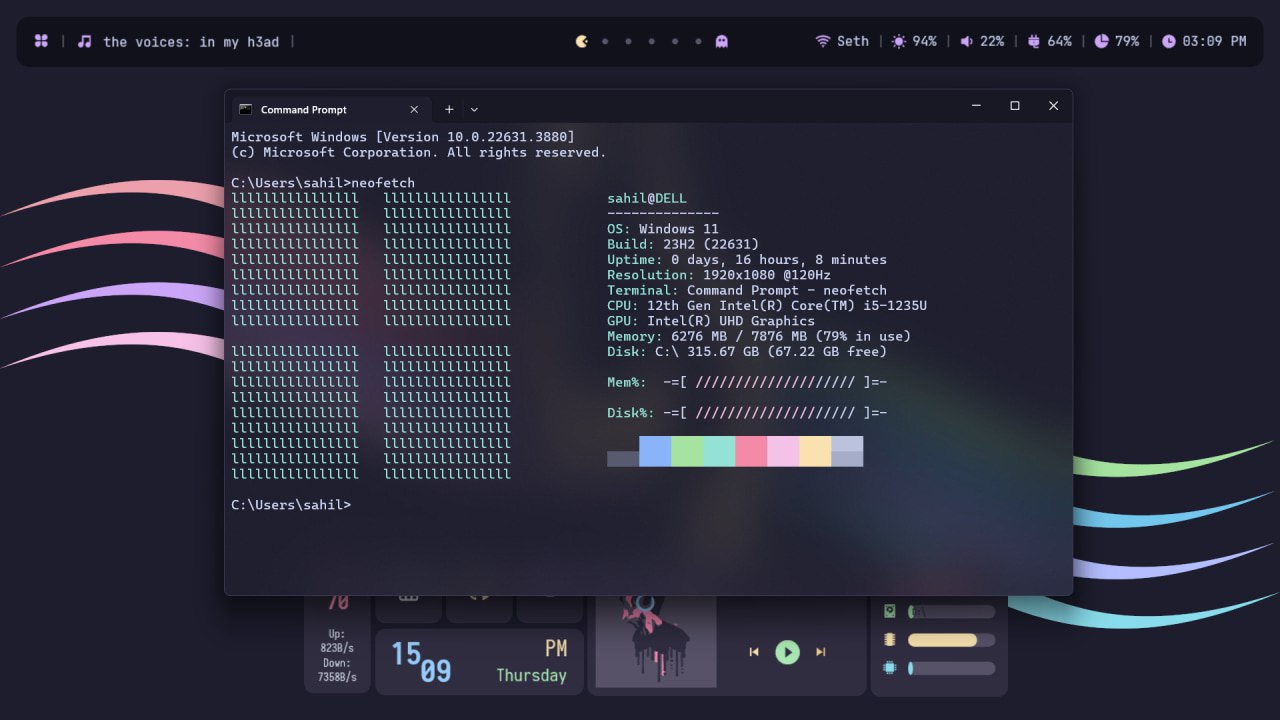
Task: Open a new terminal tab with plus button
Action: click(x=449, y=109)
